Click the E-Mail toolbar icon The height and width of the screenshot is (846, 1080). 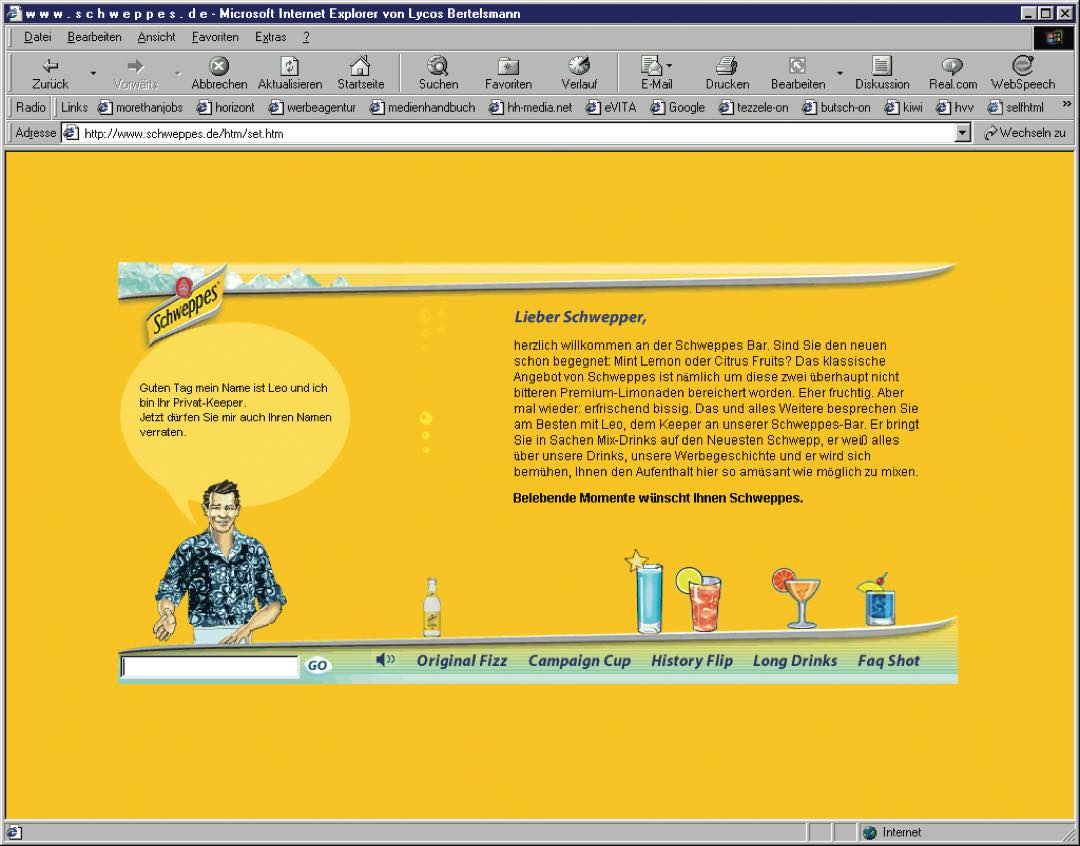coord(652,72)
